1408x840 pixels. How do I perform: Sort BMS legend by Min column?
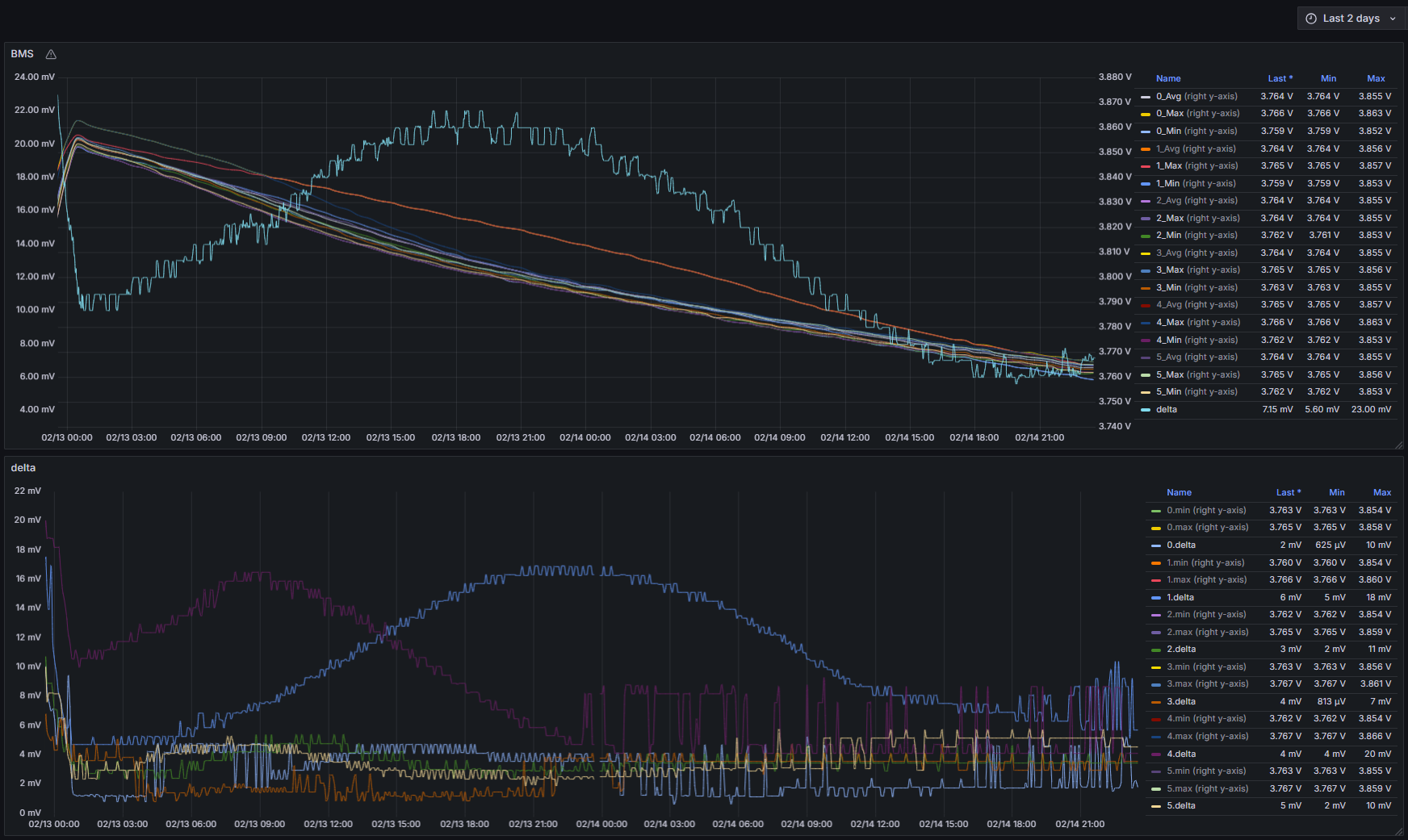(x=1328, y=79)
